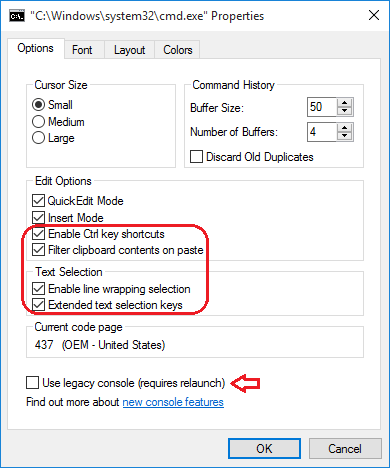Open the new console features link
Screen dimensions: 390x468
point(173,402)
